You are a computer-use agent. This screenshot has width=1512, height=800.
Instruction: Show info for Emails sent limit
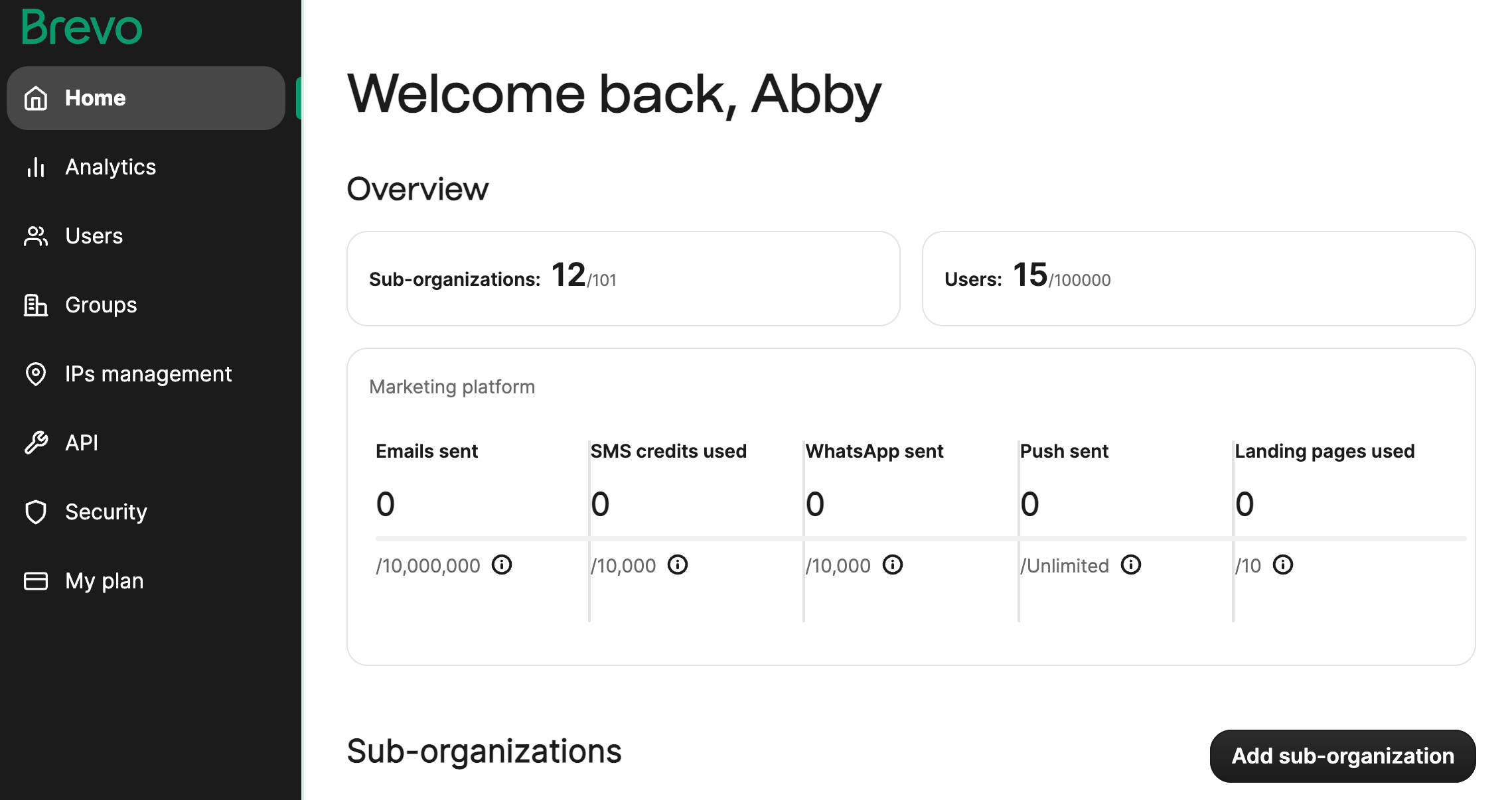coord(502,565)
